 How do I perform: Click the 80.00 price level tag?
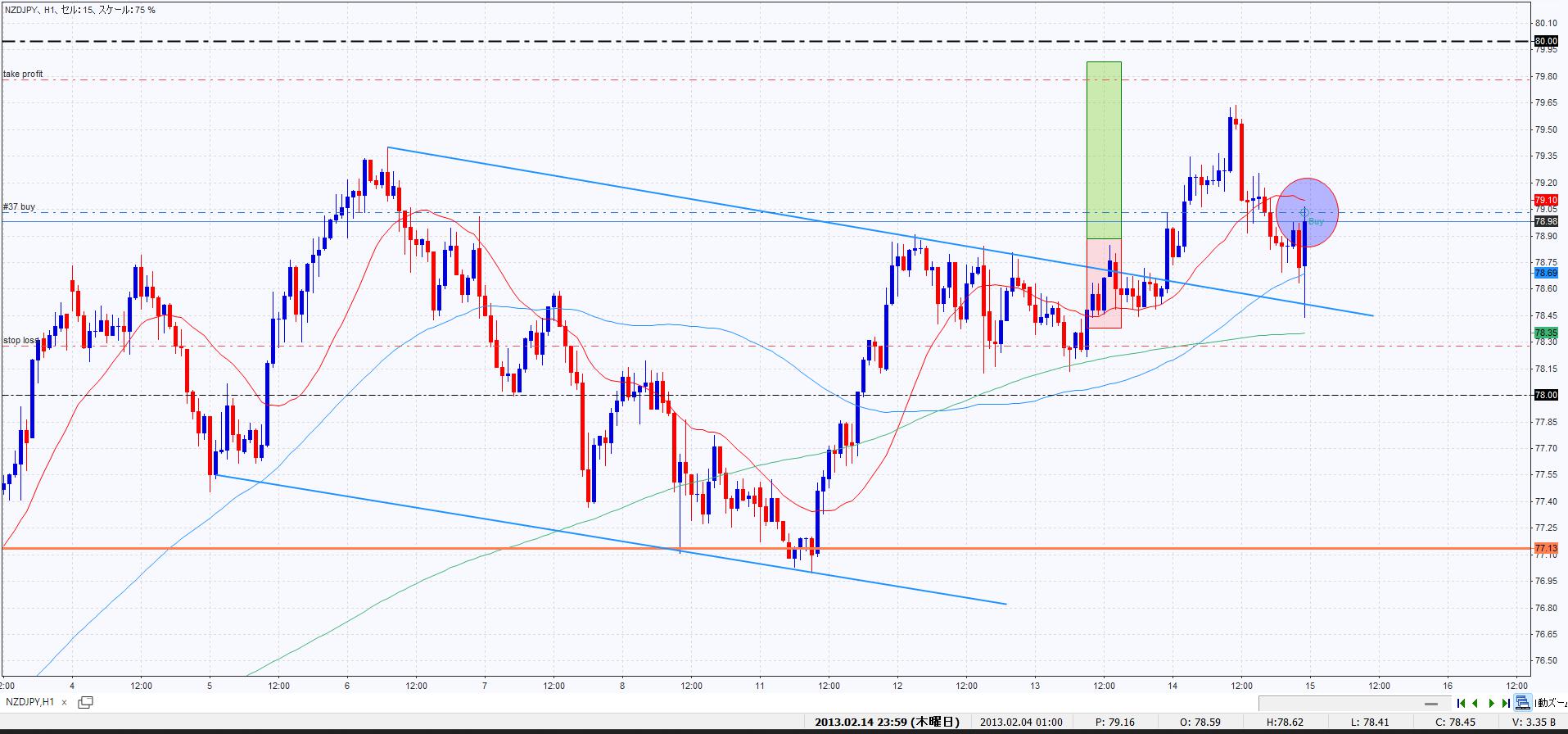pyautogui.click(x=1545, y=41)
